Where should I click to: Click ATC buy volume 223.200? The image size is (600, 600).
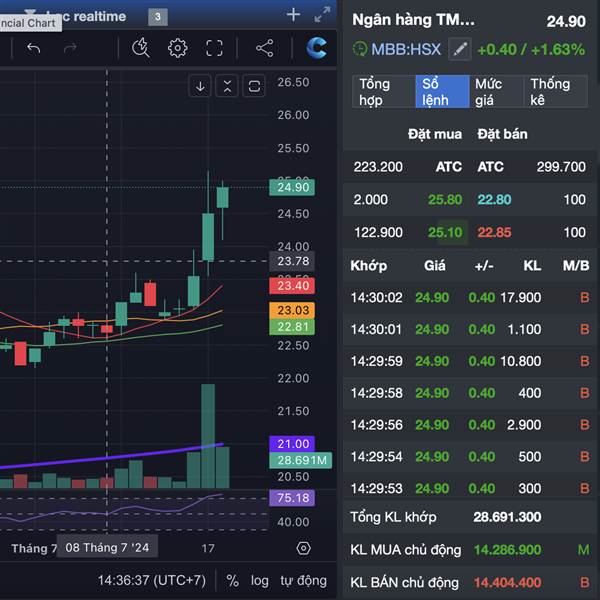coord(378,167)
